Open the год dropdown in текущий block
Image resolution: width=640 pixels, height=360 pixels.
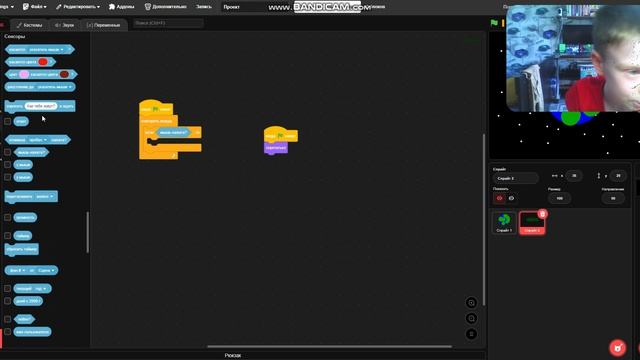(41, 289)
